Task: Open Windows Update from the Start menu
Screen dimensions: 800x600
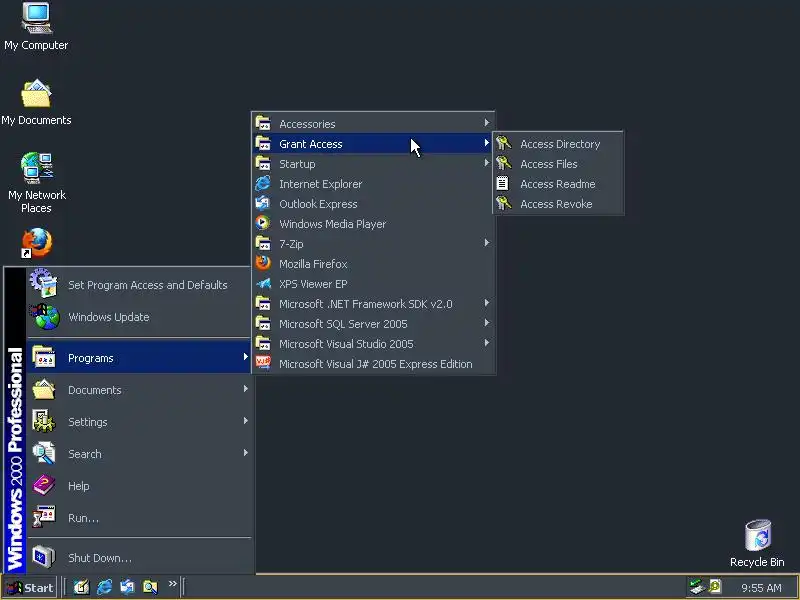Action: tap(139, 317)
